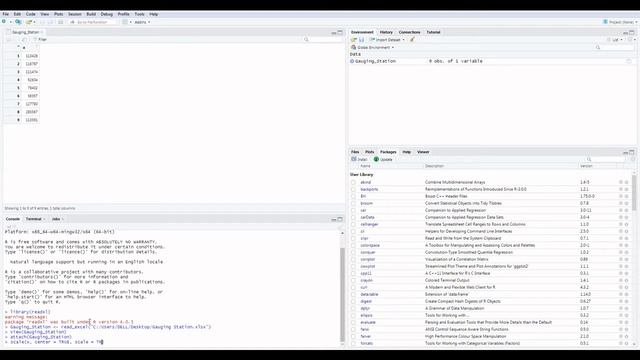Open the List view mode dropdown

[615, 40]
